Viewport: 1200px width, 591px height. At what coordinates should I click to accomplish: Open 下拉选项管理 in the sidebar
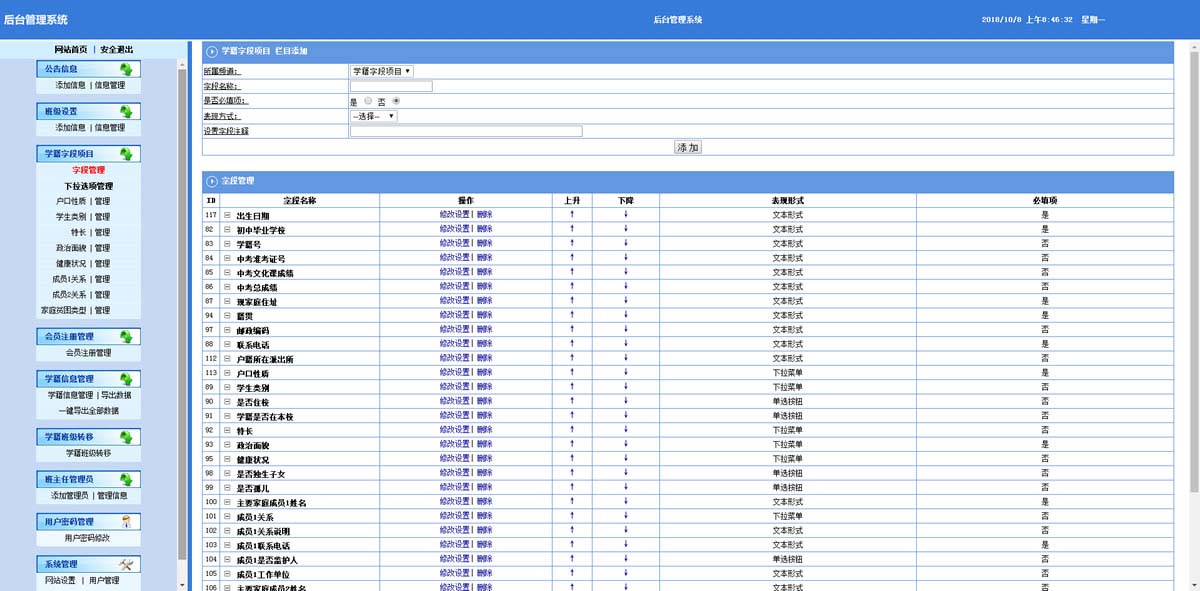click(88, 186)
